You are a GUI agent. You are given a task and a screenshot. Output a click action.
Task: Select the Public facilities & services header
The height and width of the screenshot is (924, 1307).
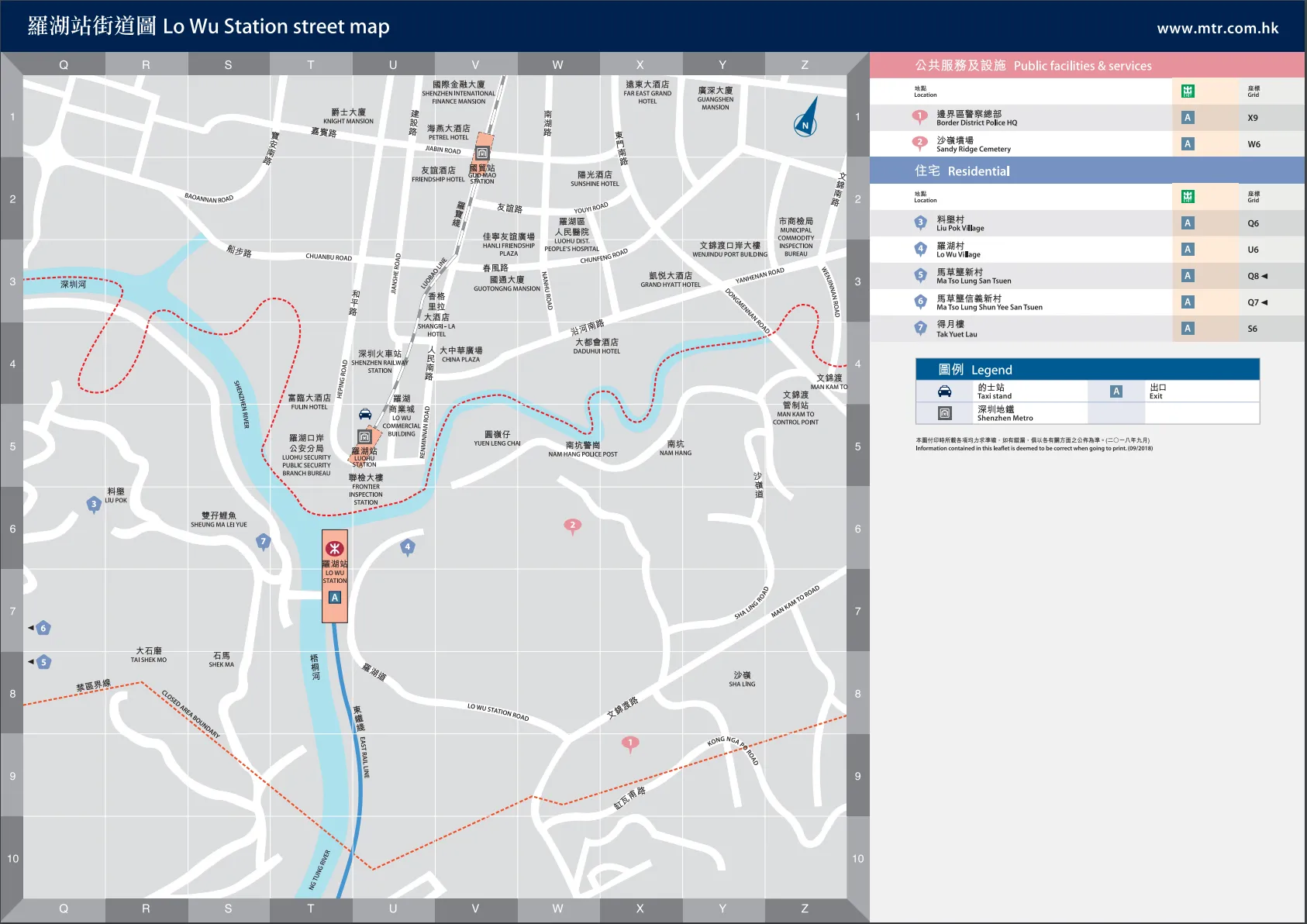[1033, 66]
